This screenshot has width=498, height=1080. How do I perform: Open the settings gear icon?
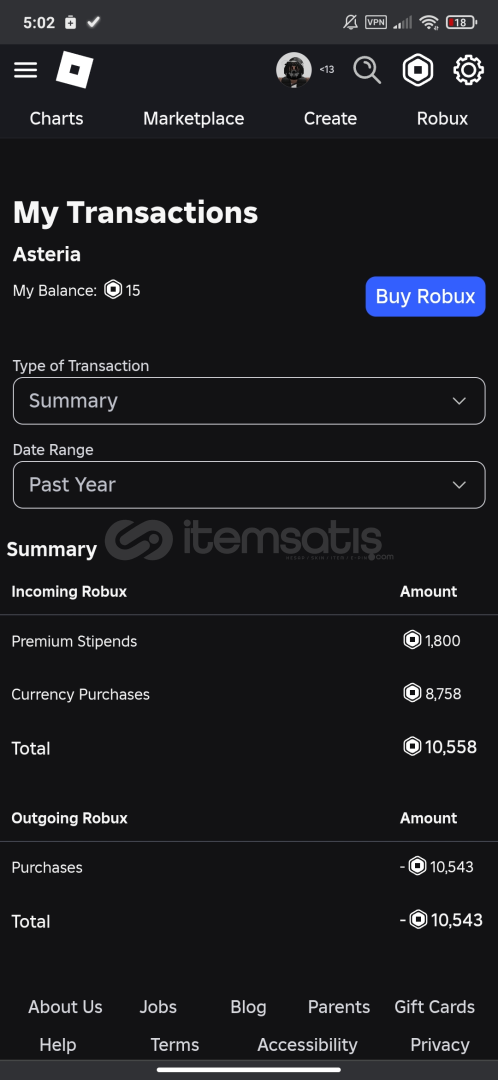coord(468,70)
